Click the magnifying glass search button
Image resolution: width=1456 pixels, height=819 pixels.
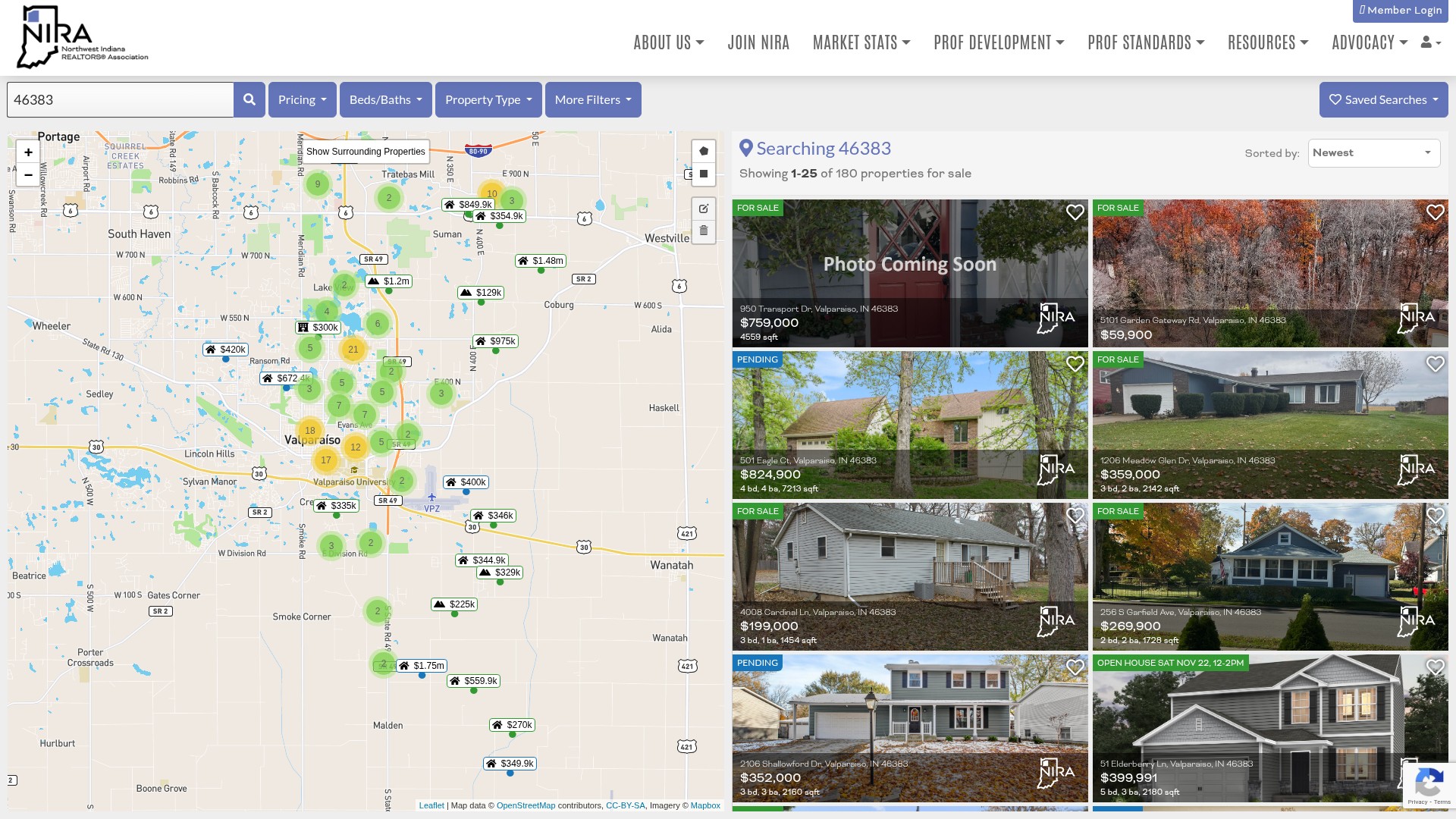pyautogui.click(x=249, y=99)
